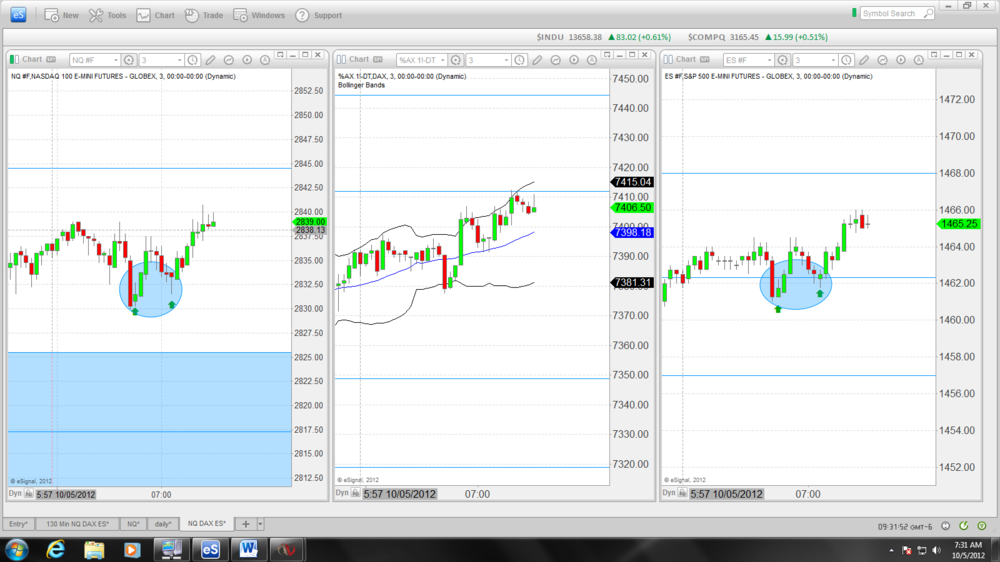Viewport: 1000px width, 562px height.
Task: Click NQ price label 2839.00
Action: coord(309,221)
